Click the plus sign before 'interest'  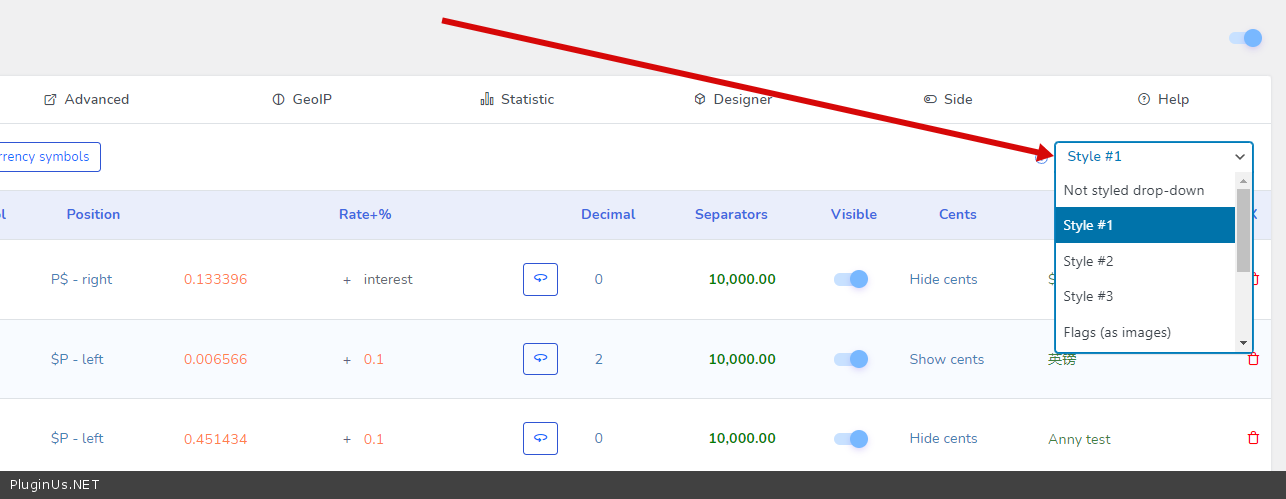click(347, 280)
